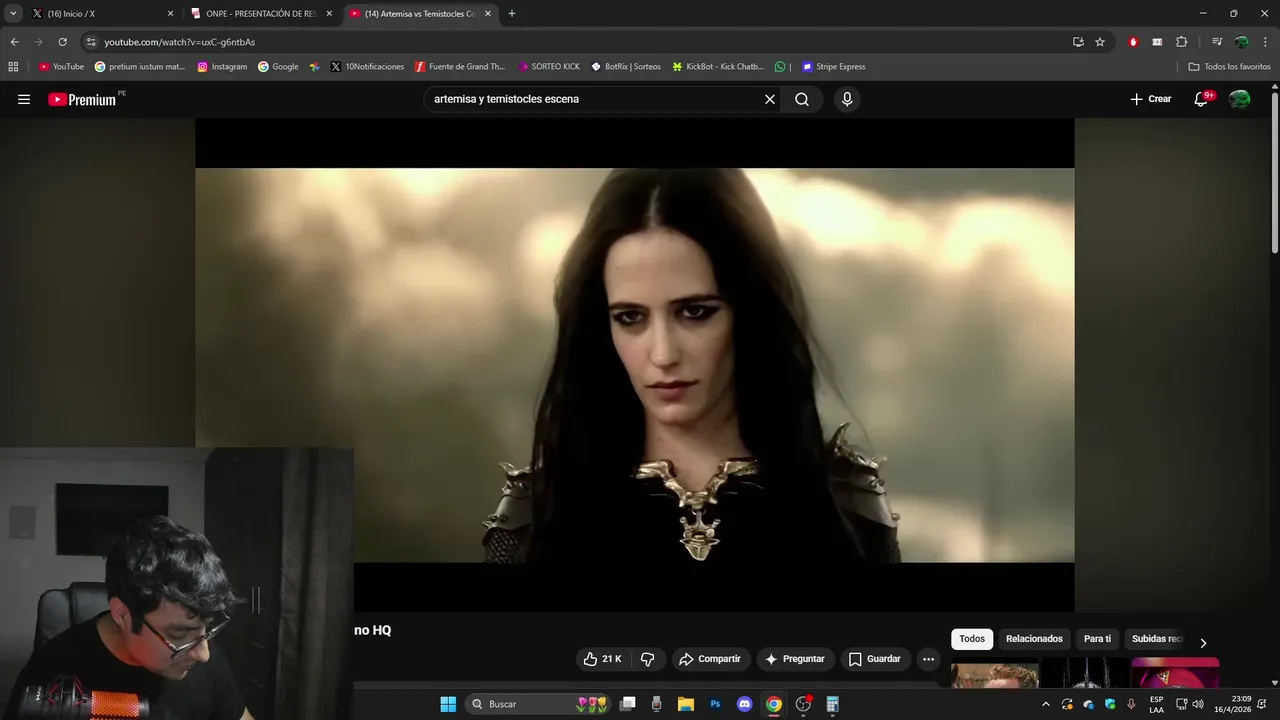The width and height of the screenshot is (1280, 720).
Task: Open the BotRix | Sorteos bookmark
Action: click(626, 67)
